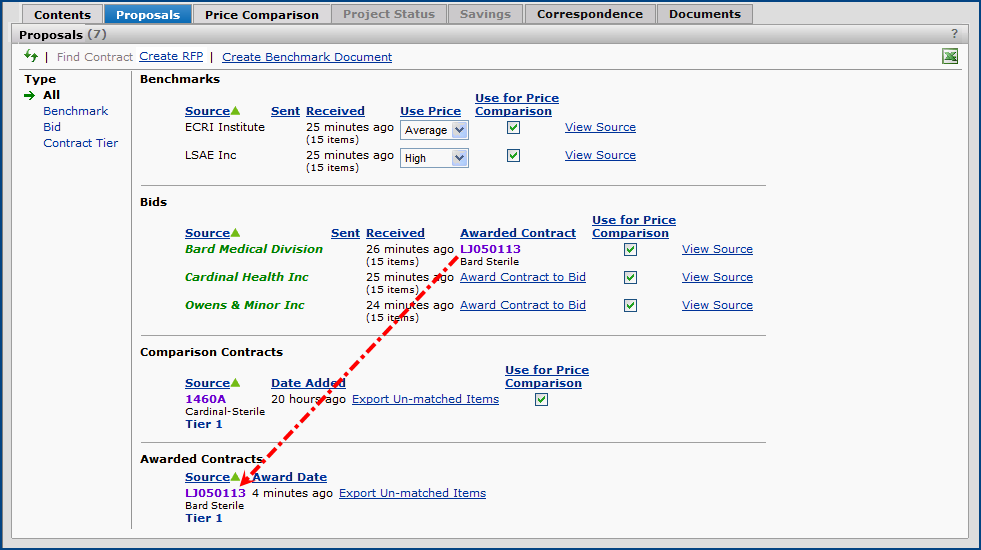Click the Awarded Contracts Source sort arrow
981x550 pixels.
(236, 477)
